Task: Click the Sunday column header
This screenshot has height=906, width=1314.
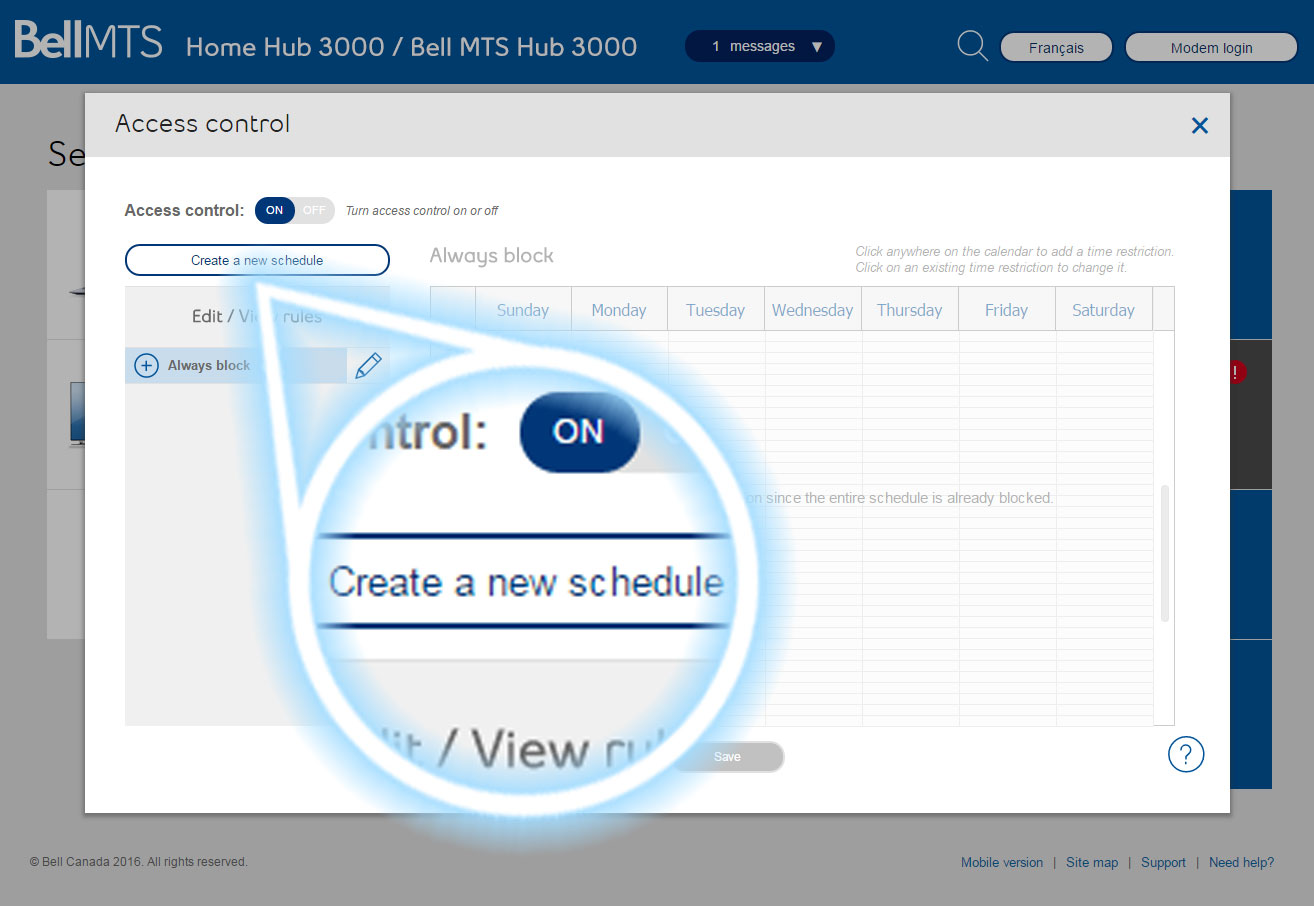Action: click(523, 310)
